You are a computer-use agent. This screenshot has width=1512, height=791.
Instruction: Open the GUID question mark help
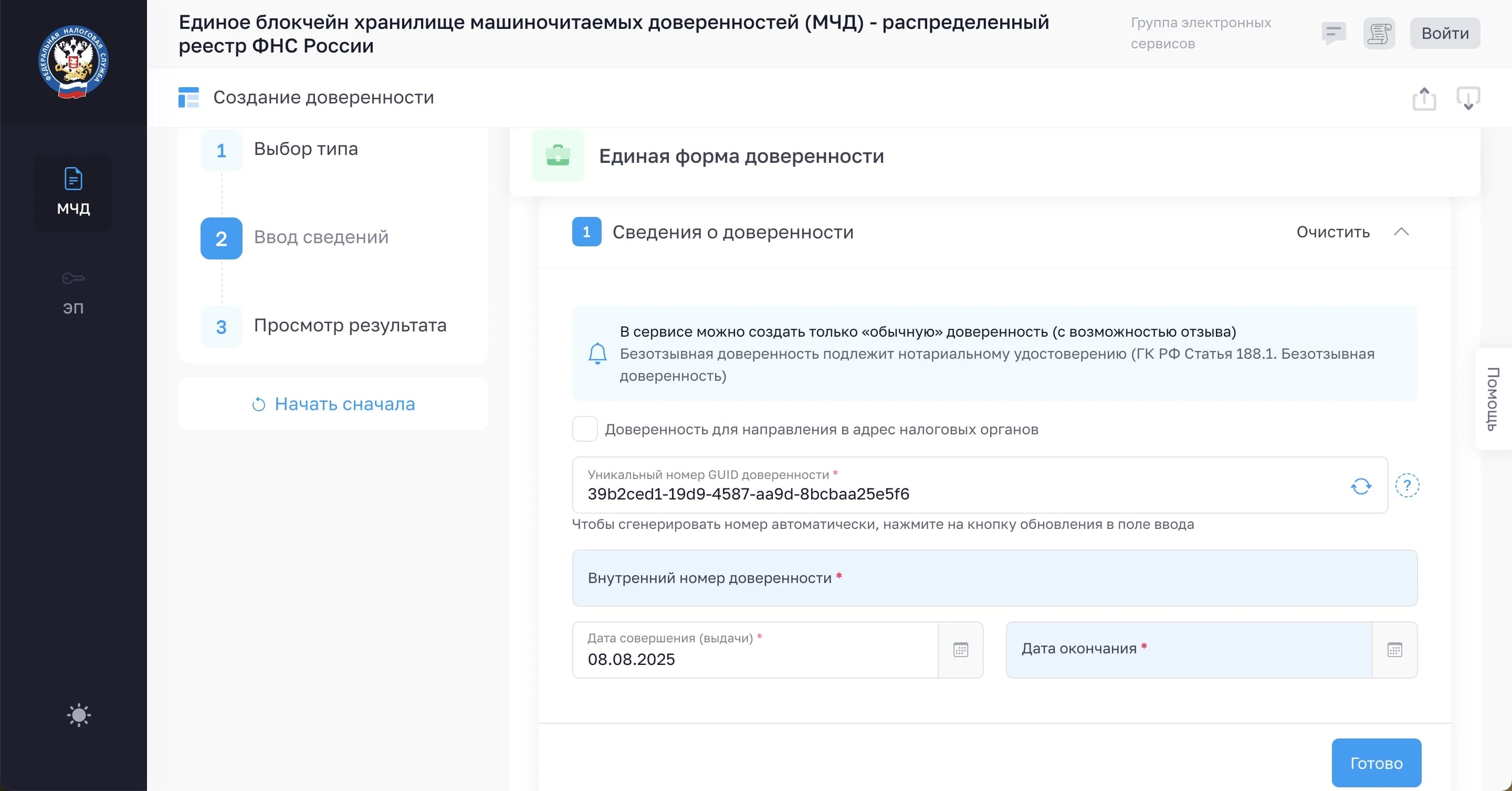coord(1407,485)
